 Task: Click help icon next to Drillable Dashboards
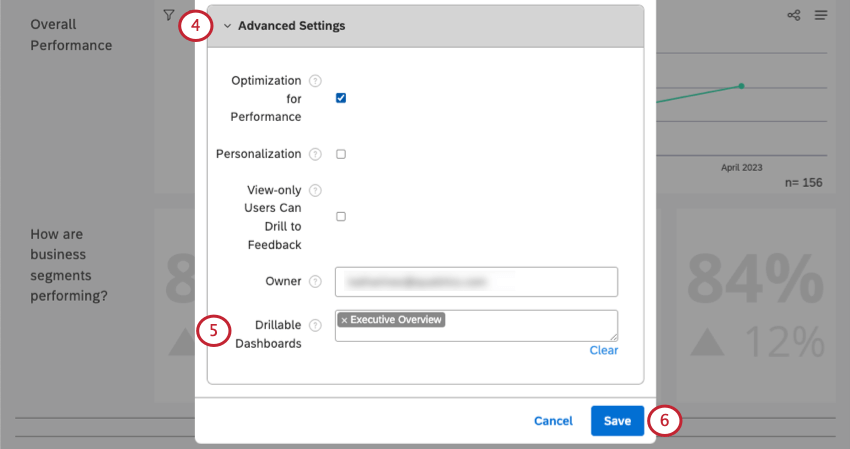[315, 325]
